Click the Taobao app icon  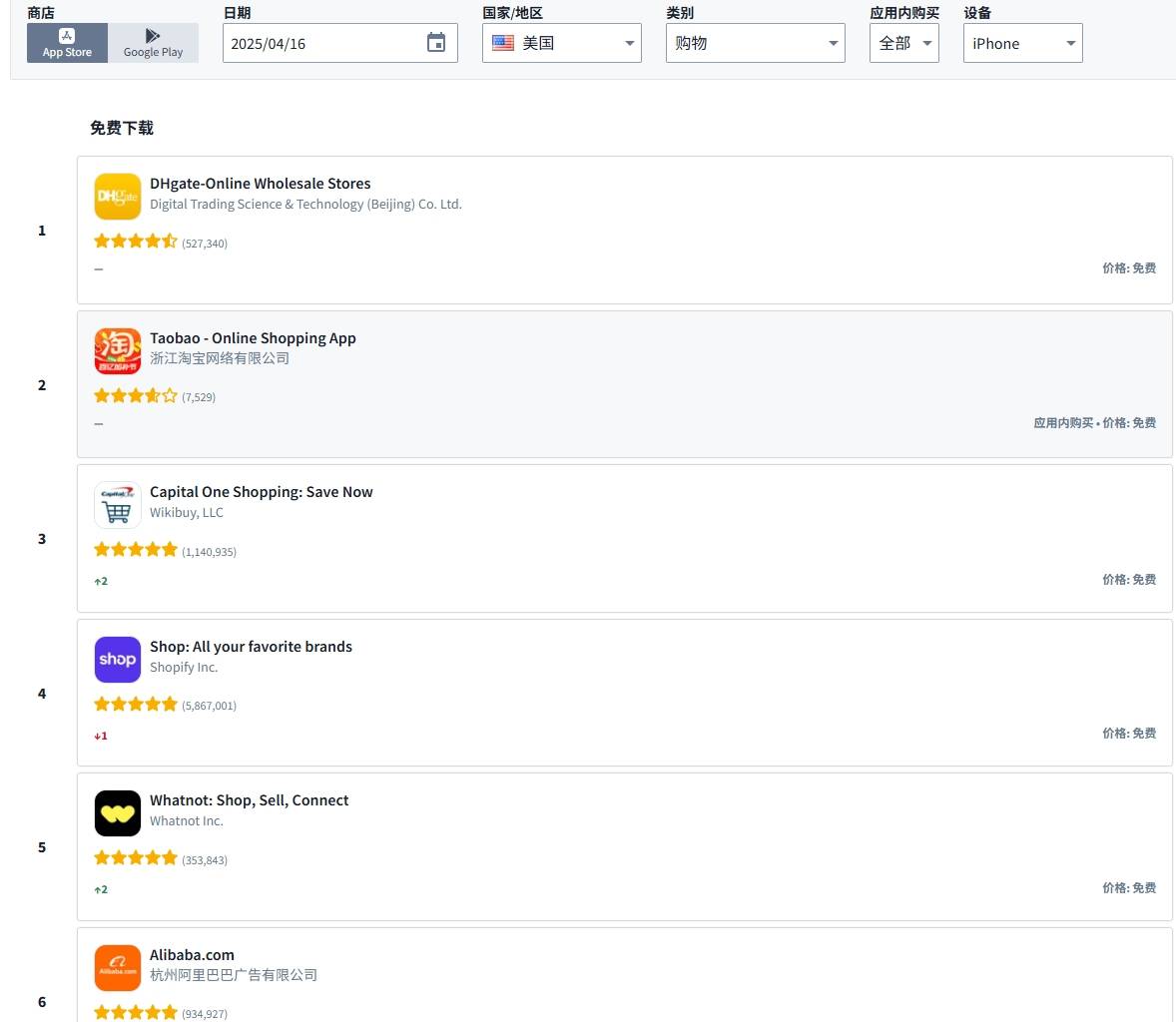click(x=118, y=351)
